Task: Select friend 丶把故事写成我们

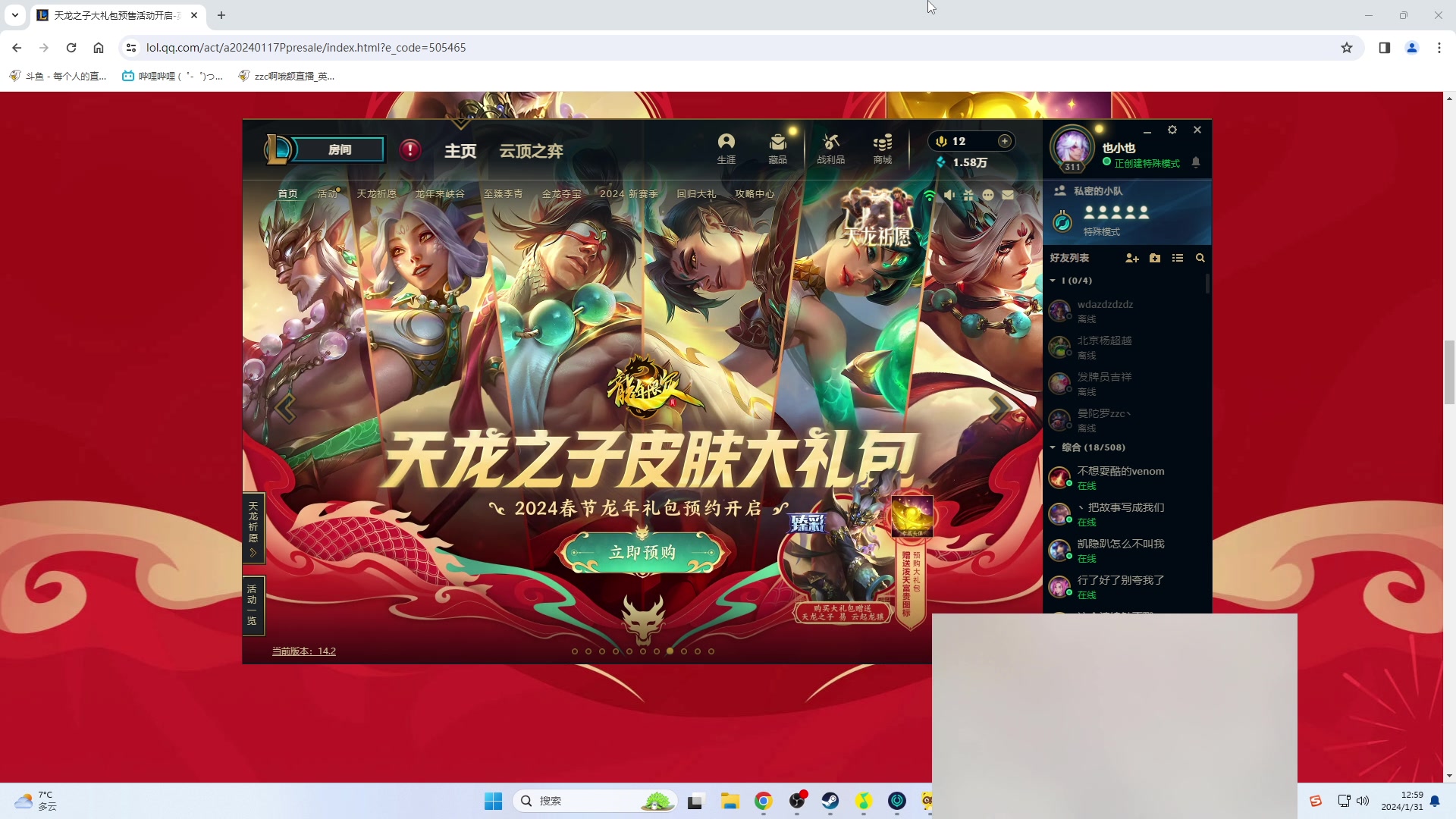Action: [1126, 514]
